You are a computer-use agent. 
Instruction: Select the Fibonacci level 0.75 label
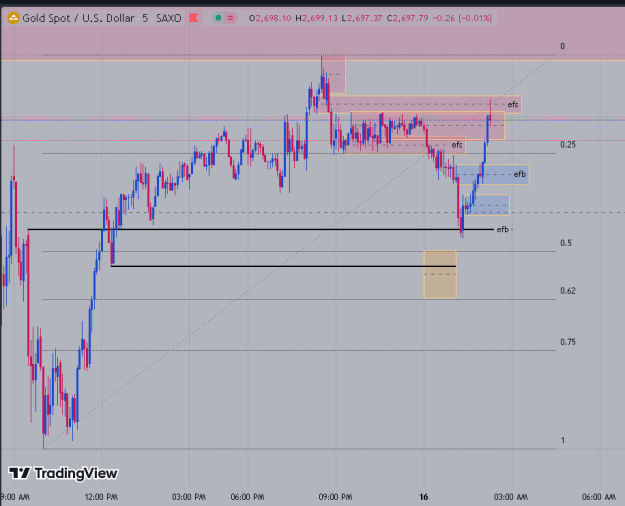pos(568,342)
